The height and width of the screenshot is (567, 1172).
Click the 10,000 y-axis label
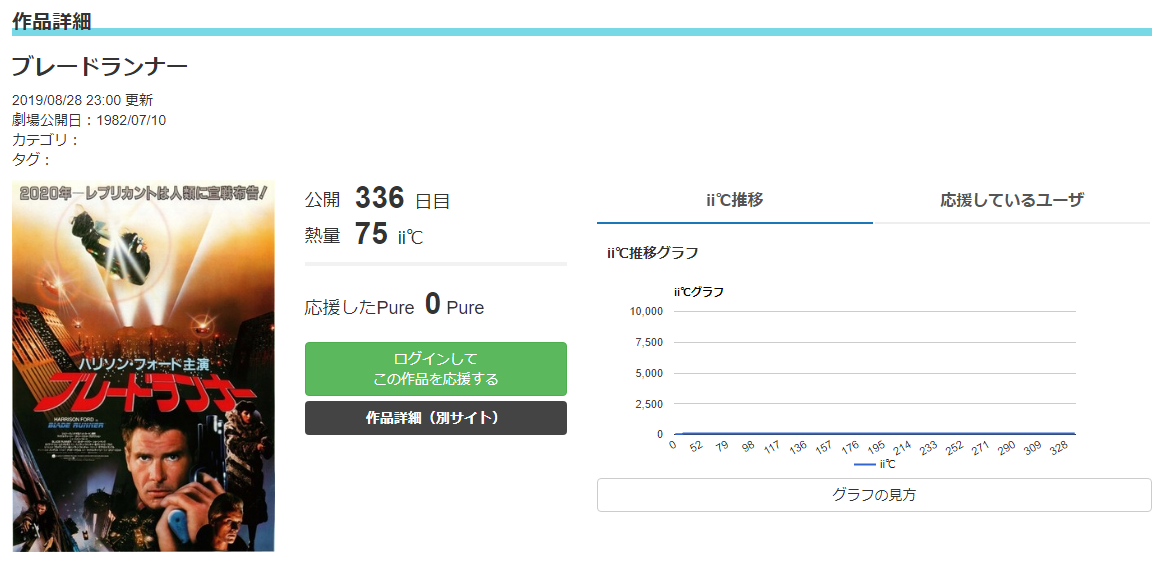click(646, 311)
